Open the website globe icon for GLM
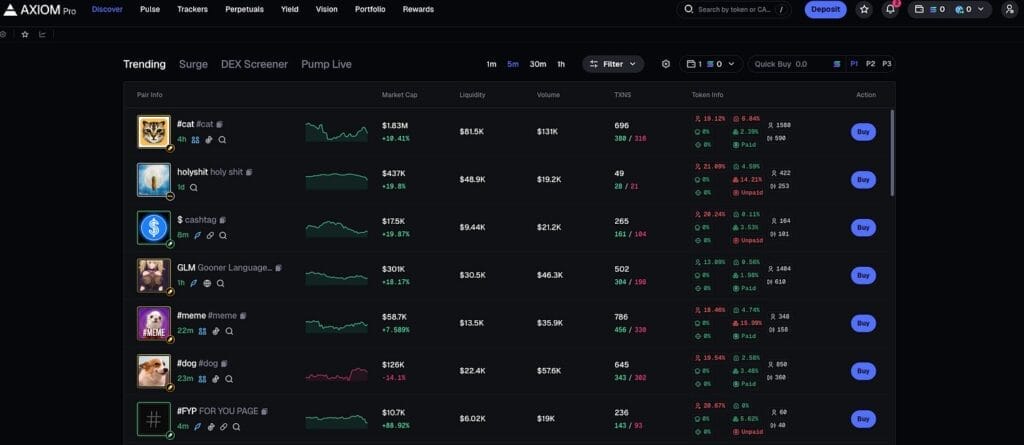This screenshot has height=445, width=1024. [206, 283]
